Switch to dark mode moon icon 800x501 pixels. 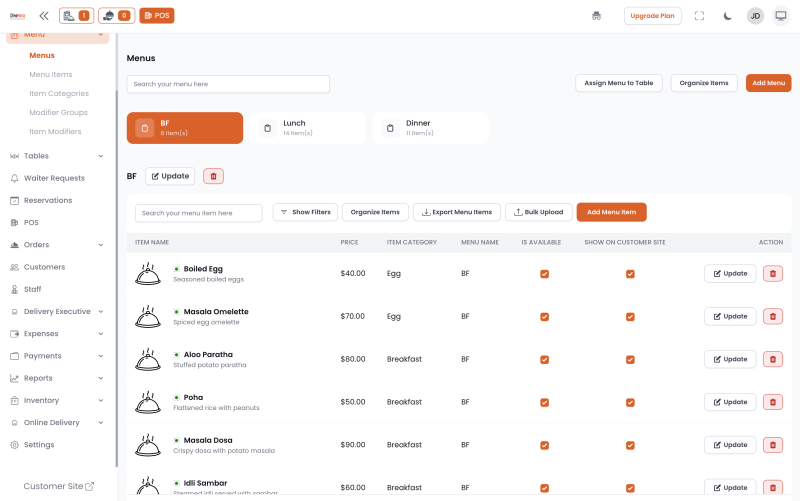728,16
